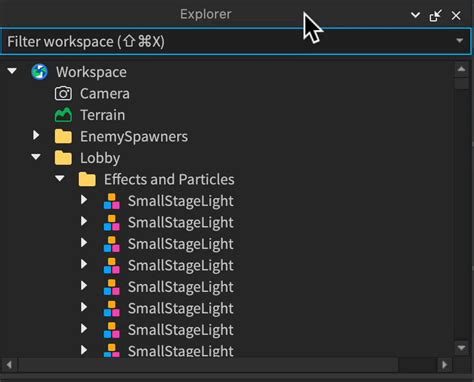Collapse the Lobby folder
The width and height of the screenshot is (474, 382).
click(x=36, y=156)
